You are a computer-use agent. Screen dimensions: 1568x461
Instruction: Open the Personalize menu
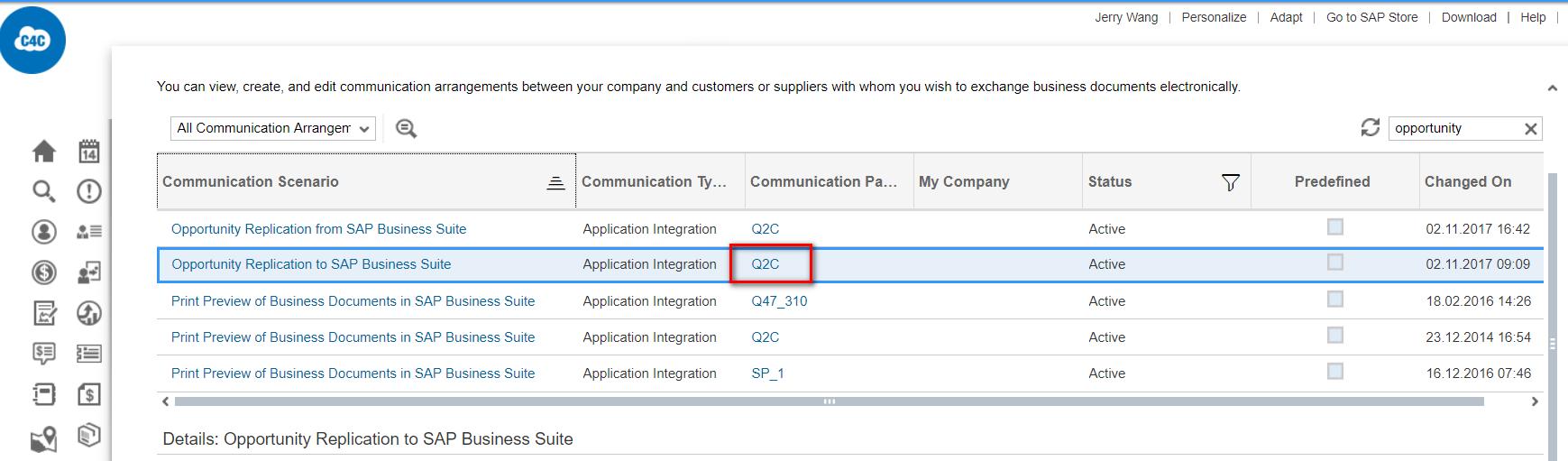click(x=1214, y=17)
